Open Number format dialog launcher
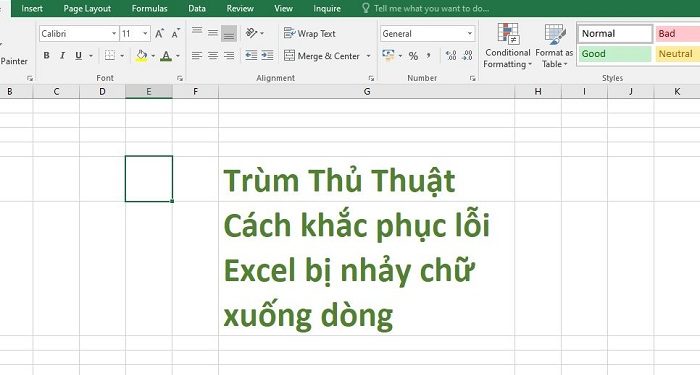The width and height of the screenshot is (700, 375). (472, 78)
